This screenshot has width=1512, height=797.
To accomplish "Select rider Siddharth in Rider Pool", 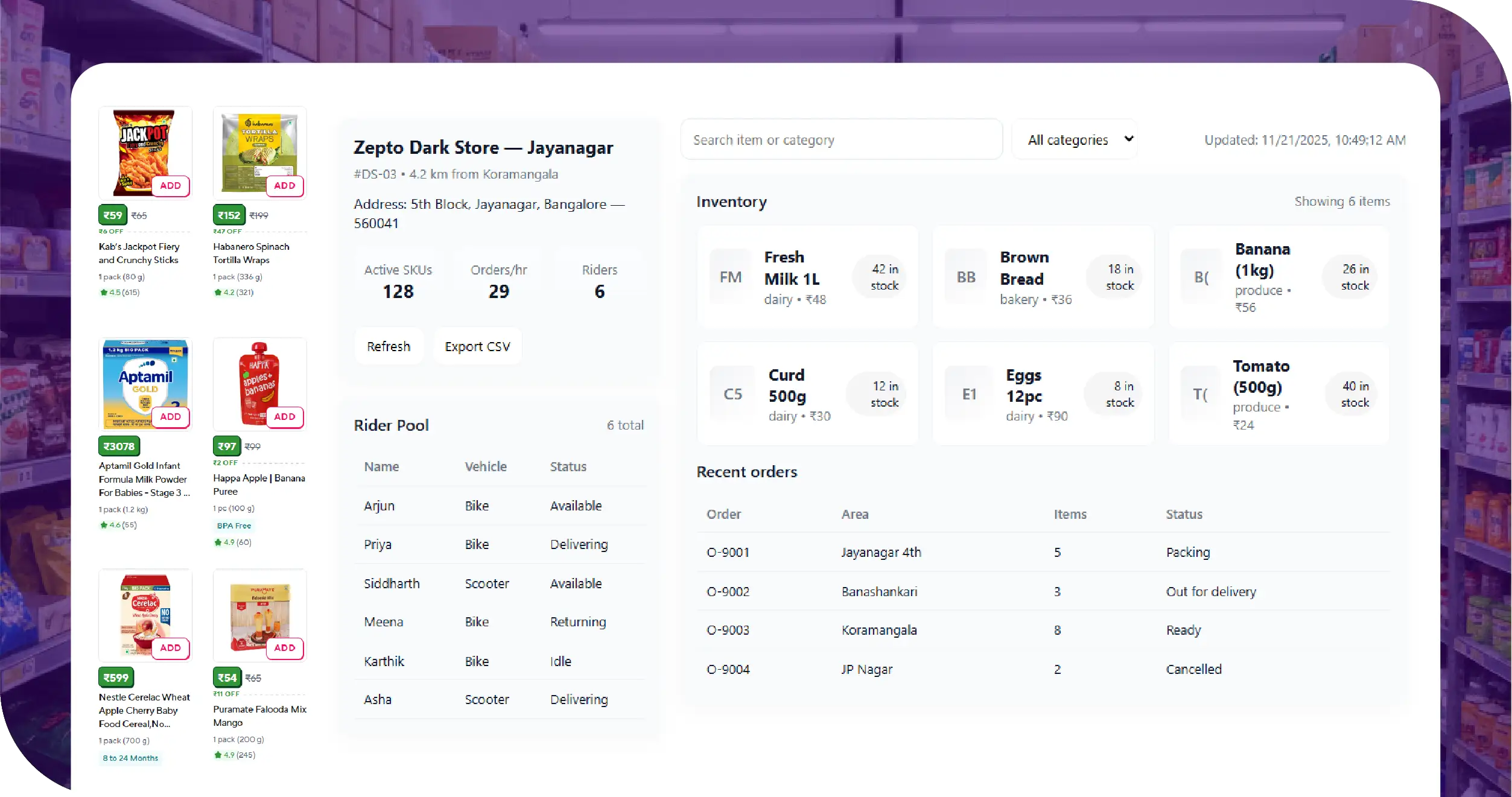I will point(392,583).
